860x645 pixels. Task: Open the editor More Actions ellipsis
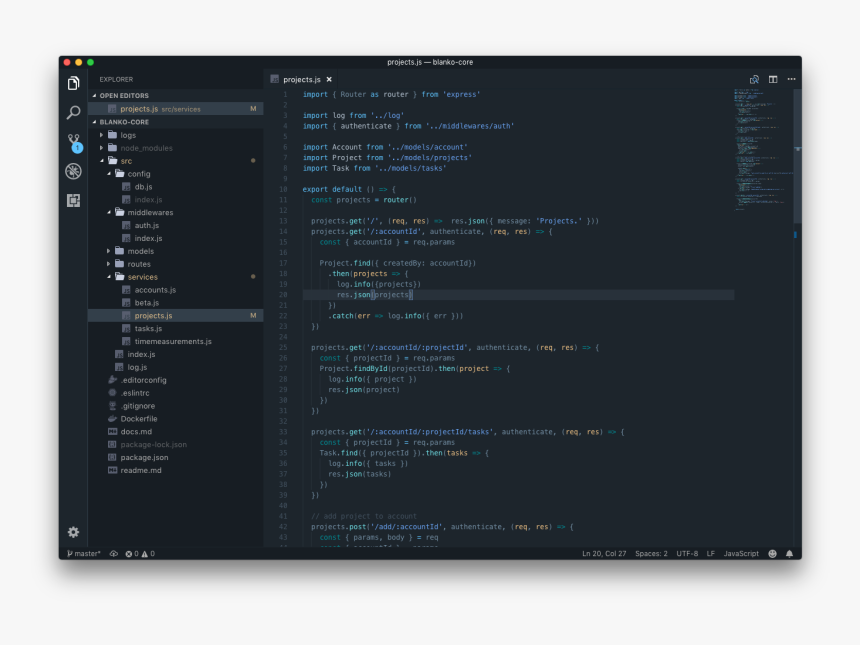click(791, 80)
